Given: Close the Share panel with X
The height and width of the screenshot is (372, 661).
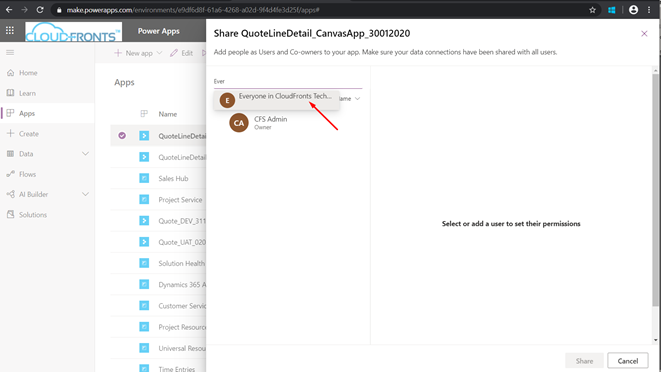Looking at the screenshot, I should click(644, 33).
